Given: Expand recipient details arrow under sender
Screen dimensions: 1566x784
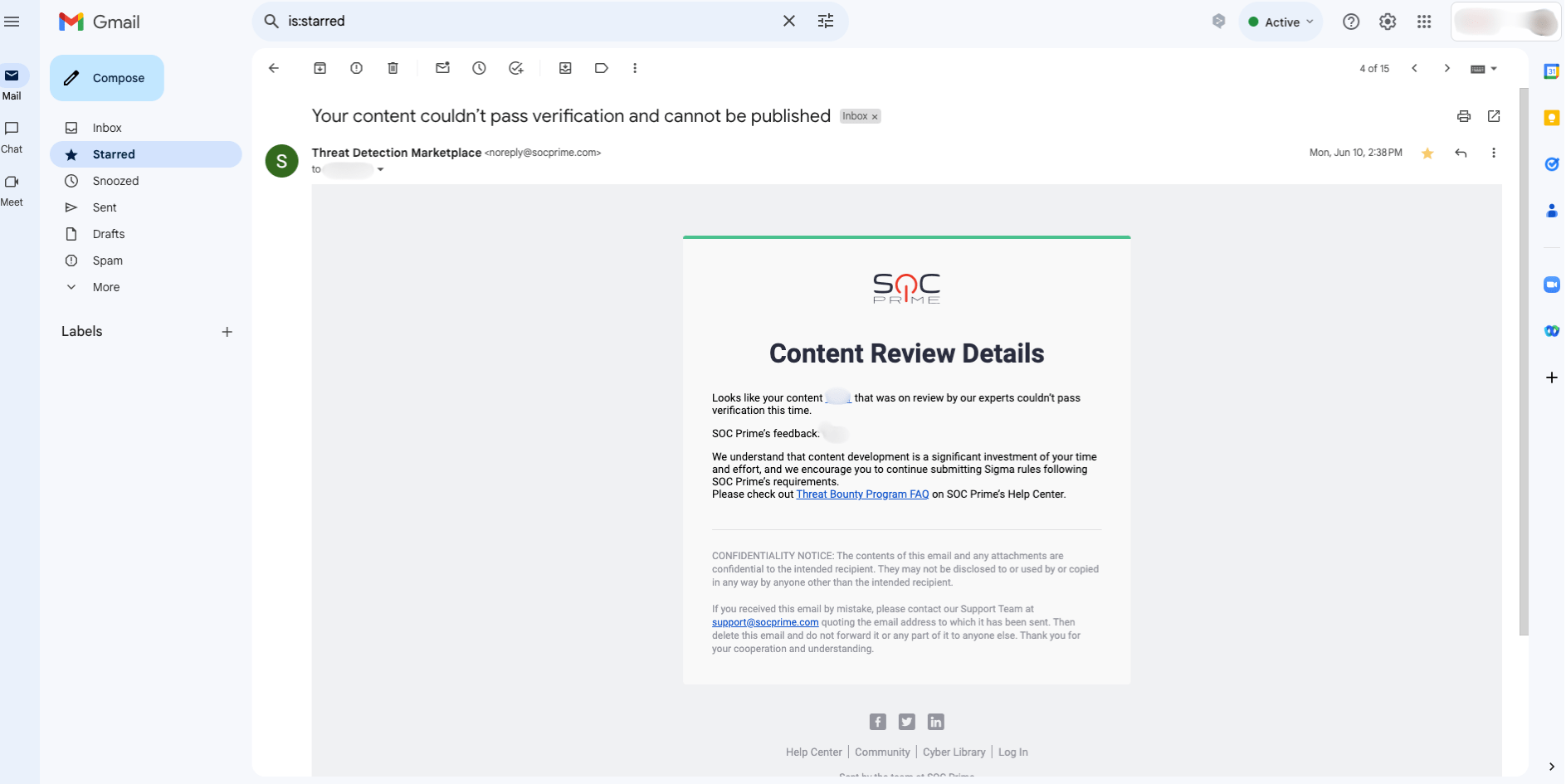Looking at the screenshot, I should click(380, 169).
